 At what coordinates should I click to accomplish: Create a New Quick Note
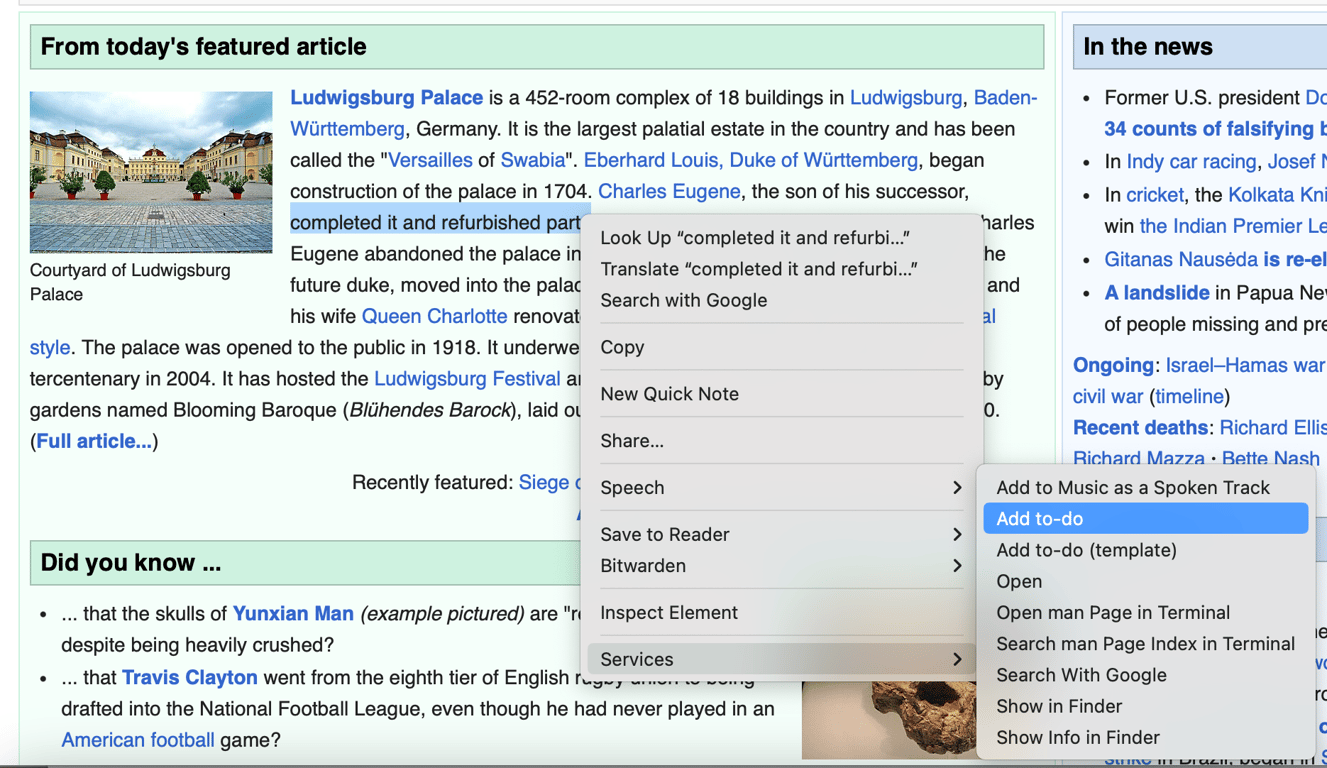click(x=781, y=394)
